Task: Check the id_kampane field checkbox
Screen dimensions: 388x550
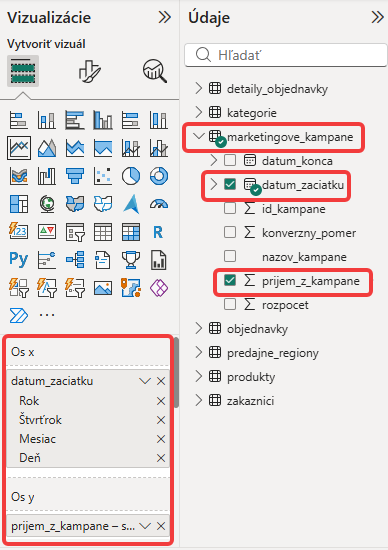Action: pyautogui.click(x=230, y=208)
